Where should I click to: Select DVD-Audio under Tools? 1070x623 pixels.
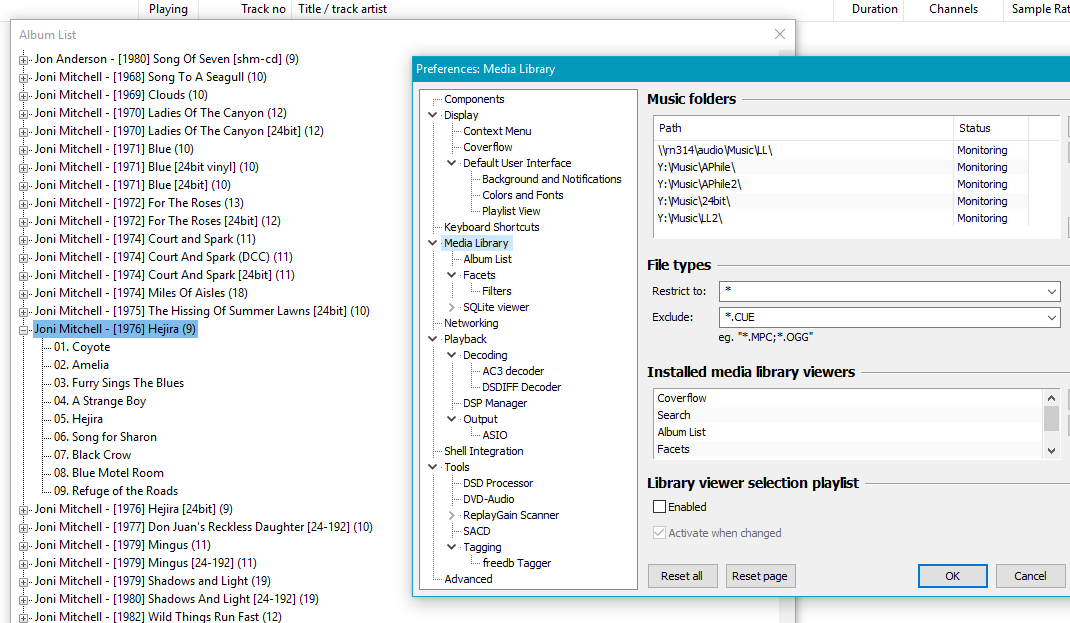(489, 499)
